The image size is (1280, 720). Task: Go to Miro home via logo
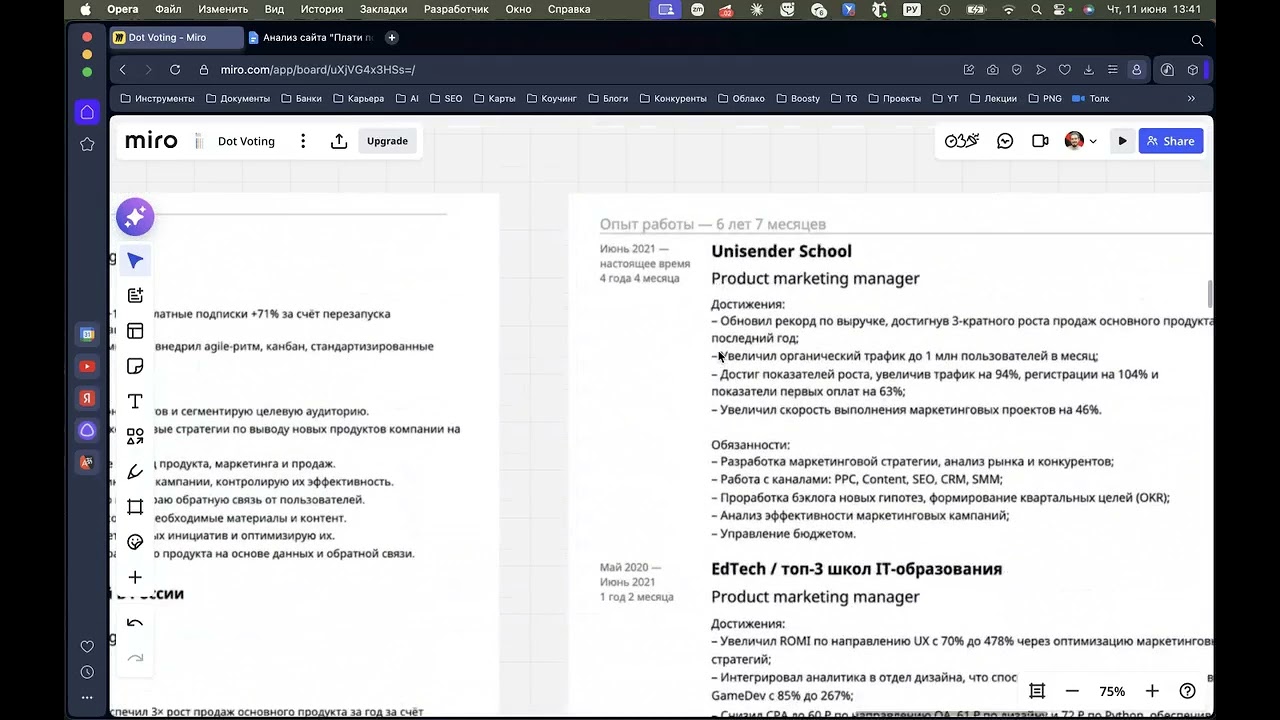click(x=151, y=141)
